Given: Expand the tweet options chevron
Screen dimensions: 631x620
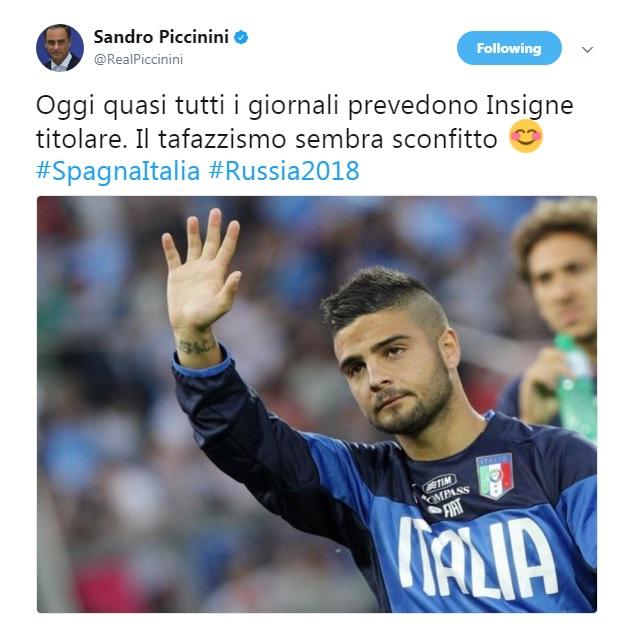Looking at the screenshot, I should (x=588, y=49).
